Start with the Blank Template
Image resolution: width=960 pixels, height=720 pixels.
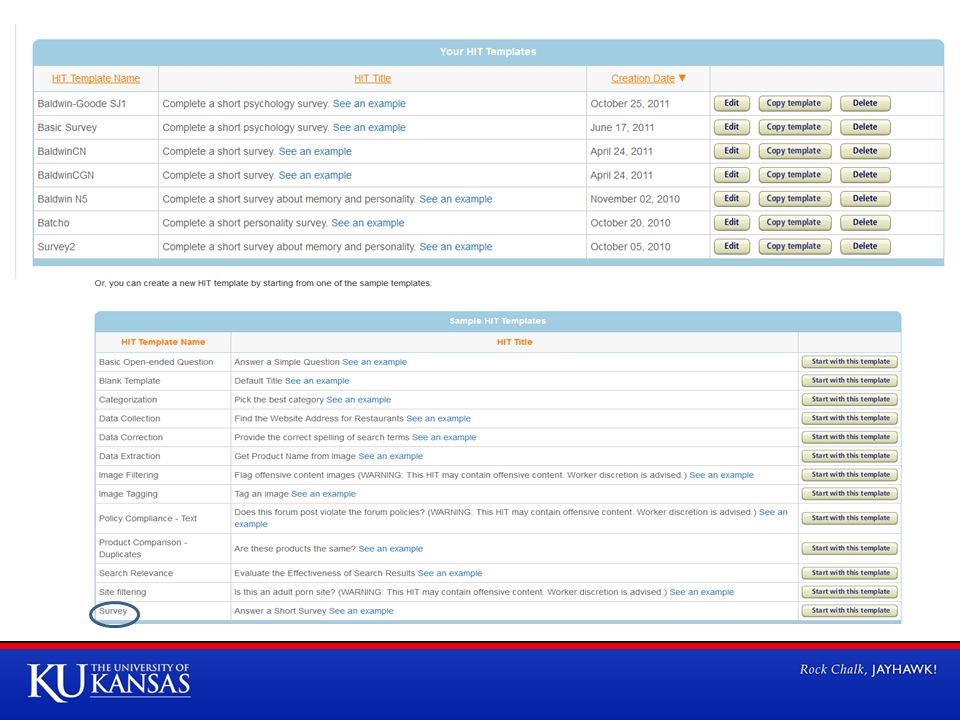coord(850,381)
